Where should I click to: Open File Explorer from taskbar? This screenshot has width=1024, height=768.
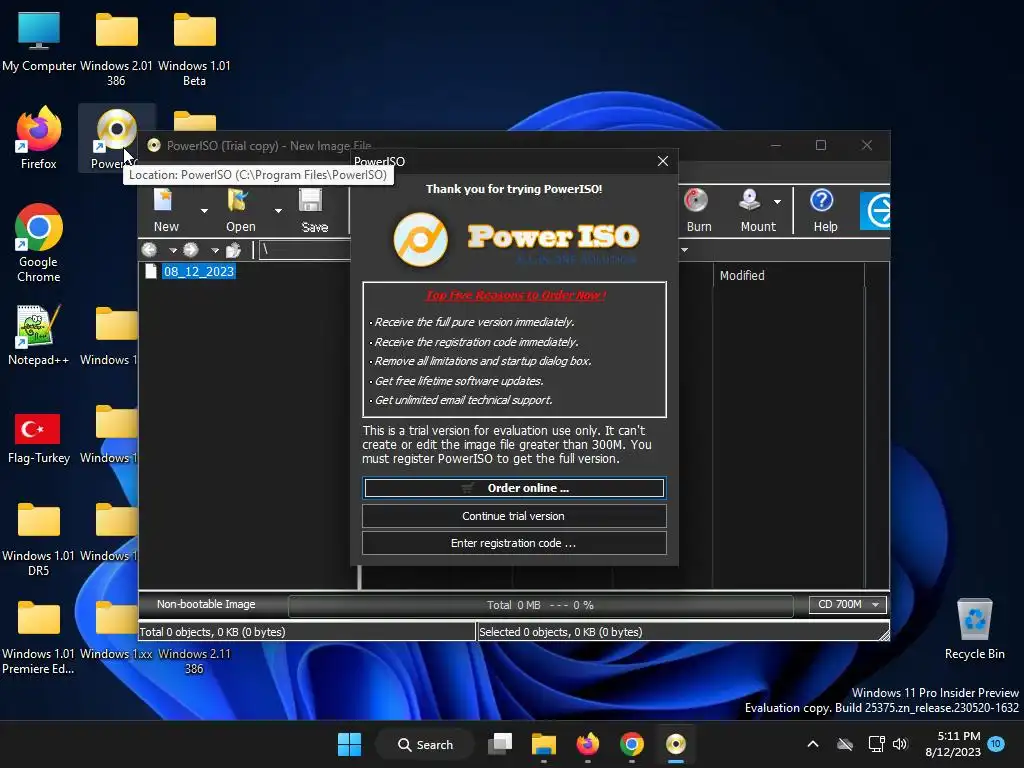pos(543,744)
